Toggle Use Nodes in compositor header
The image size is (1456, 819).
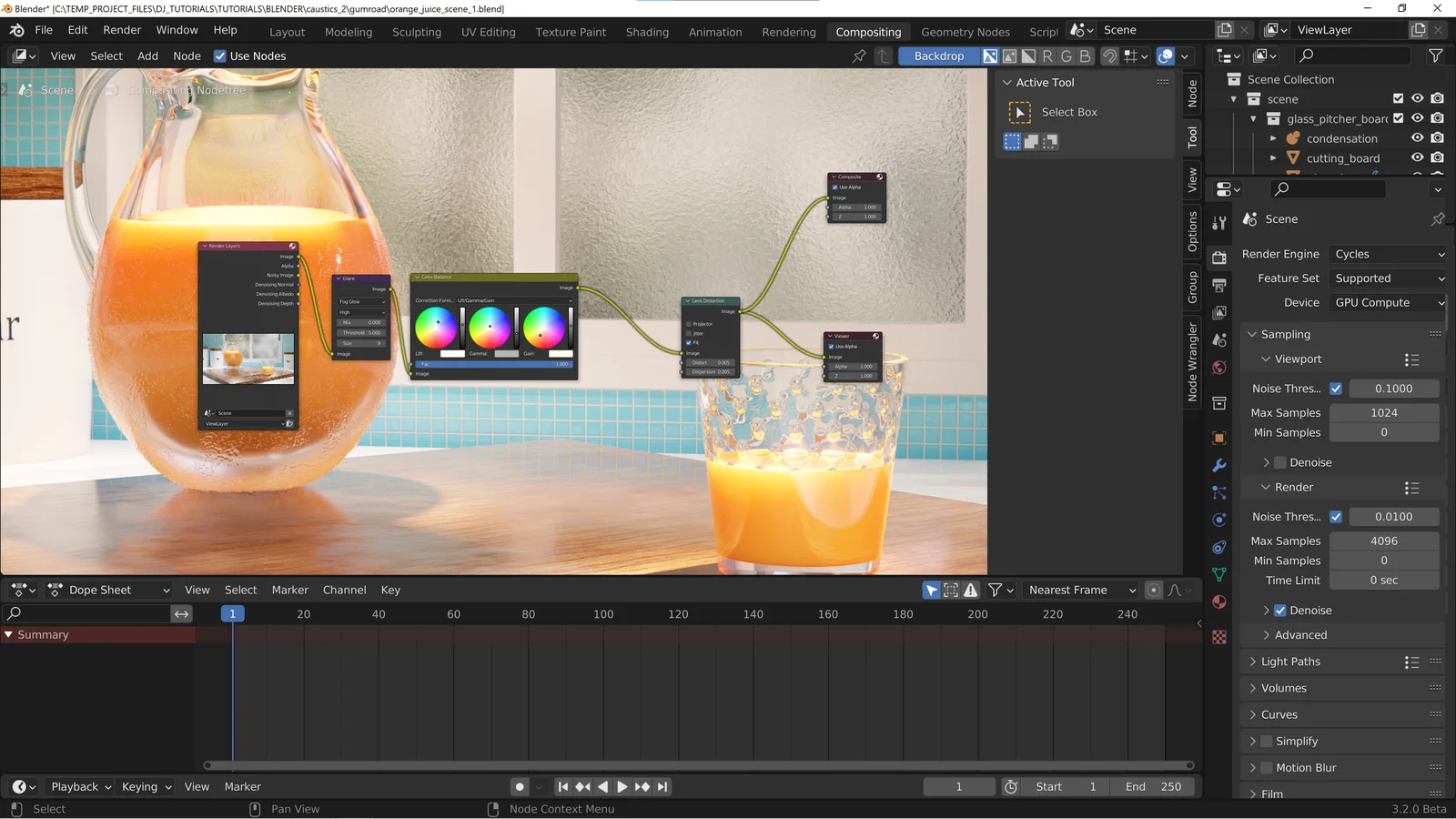click(x=219, y=56)
